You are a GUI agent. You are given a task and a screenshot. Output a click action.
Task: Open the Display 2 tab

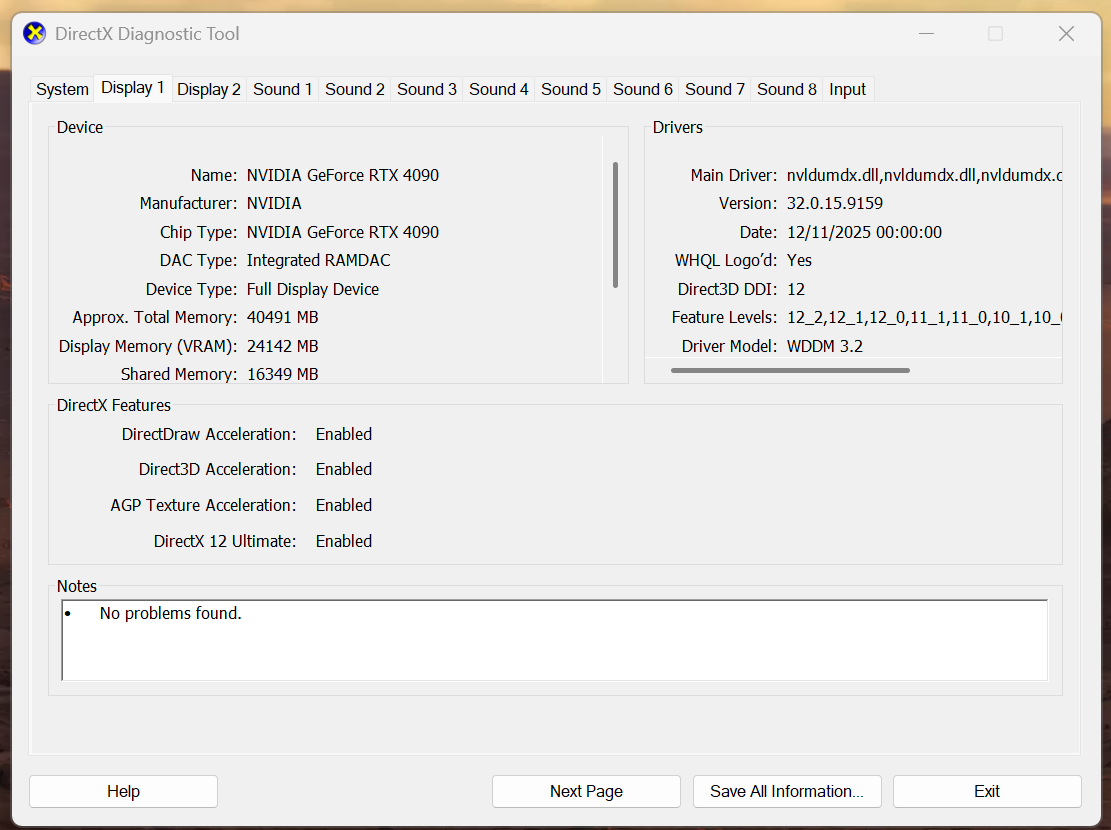coord(208,89)
